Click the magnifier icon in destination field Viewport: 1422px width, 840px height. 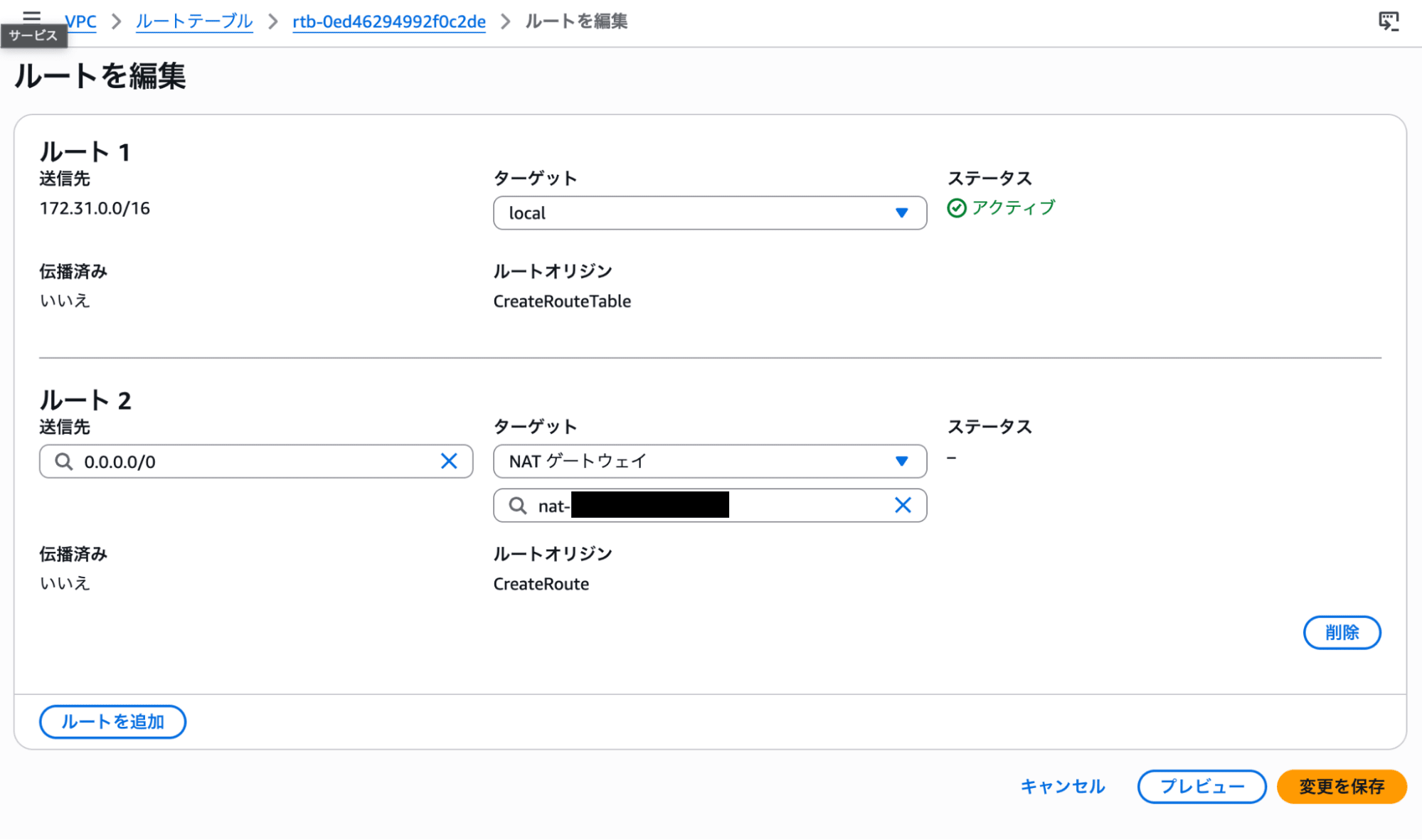pos(64,462)
